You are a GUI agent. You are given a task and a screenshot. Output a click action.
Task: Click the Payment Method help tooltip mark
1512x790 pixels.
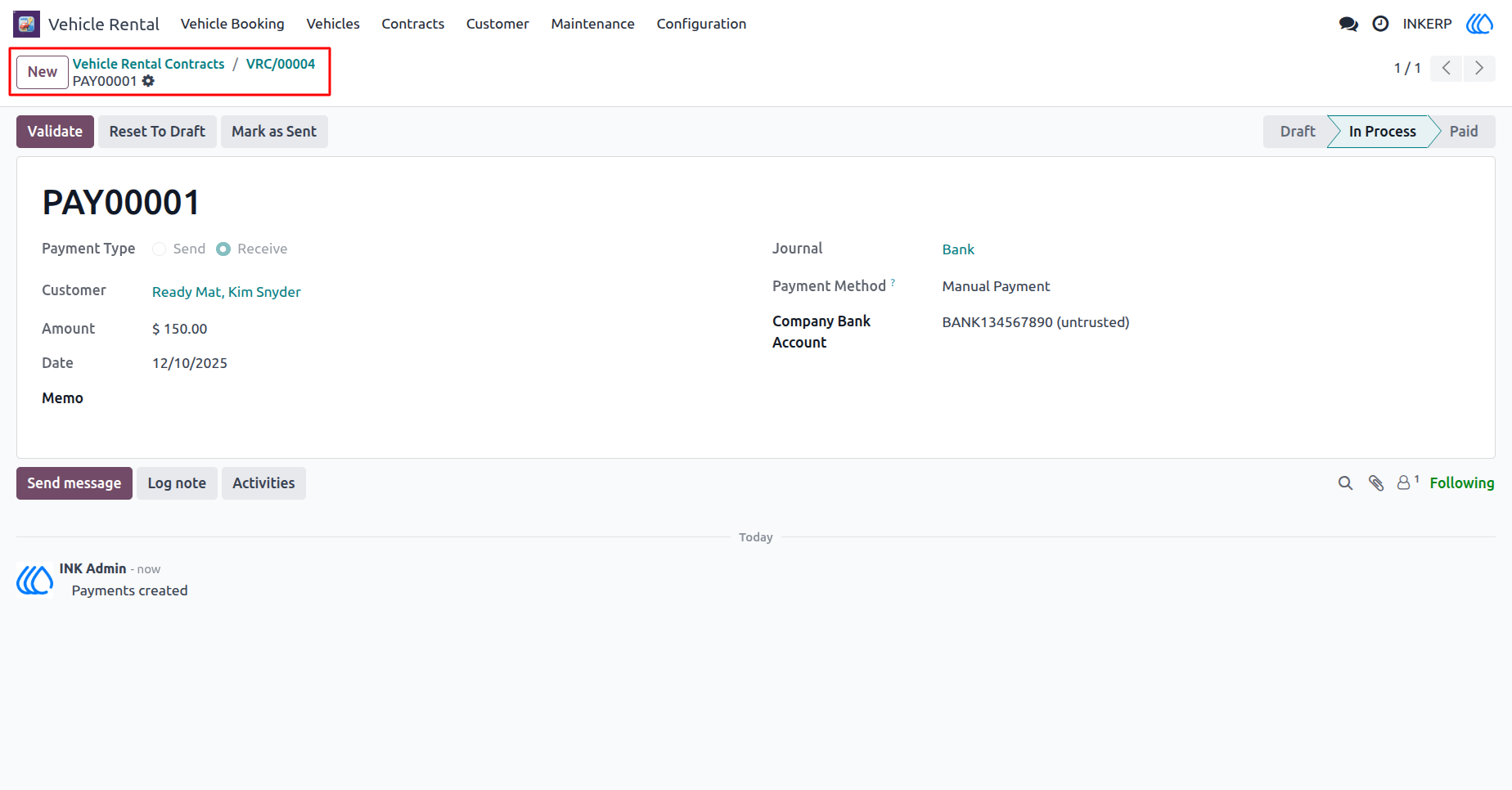pyautogui.click(x=893, y=282)
